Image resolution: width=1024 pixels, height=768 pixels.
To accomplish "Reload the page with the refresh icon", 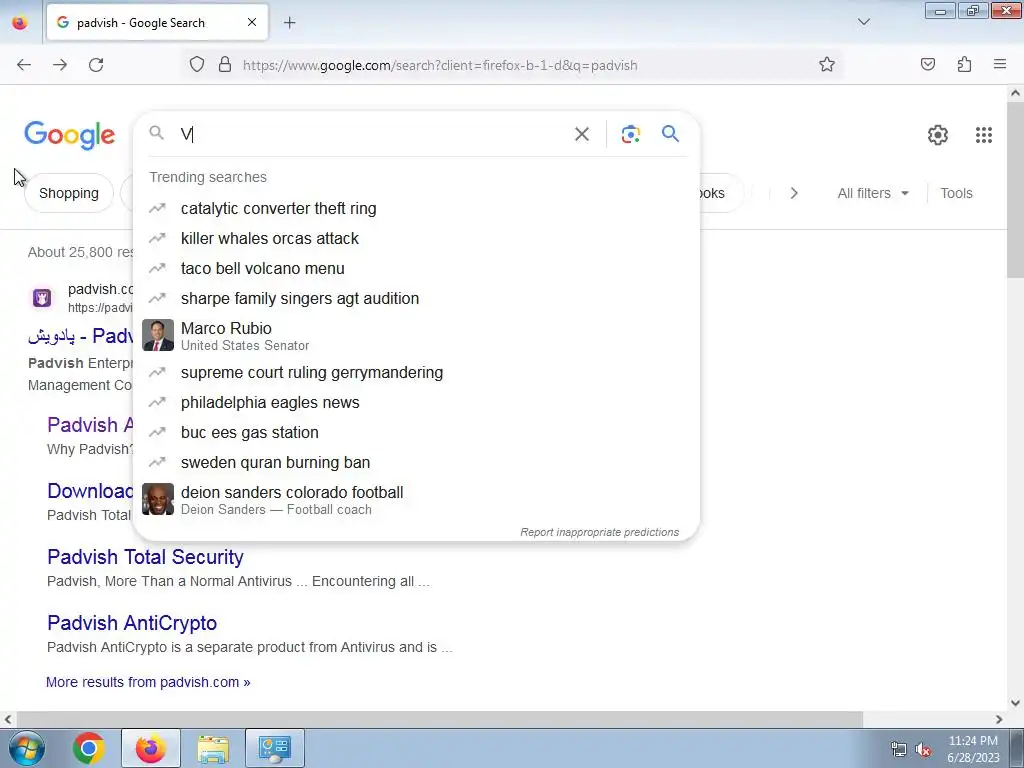I will click(96, 65).
